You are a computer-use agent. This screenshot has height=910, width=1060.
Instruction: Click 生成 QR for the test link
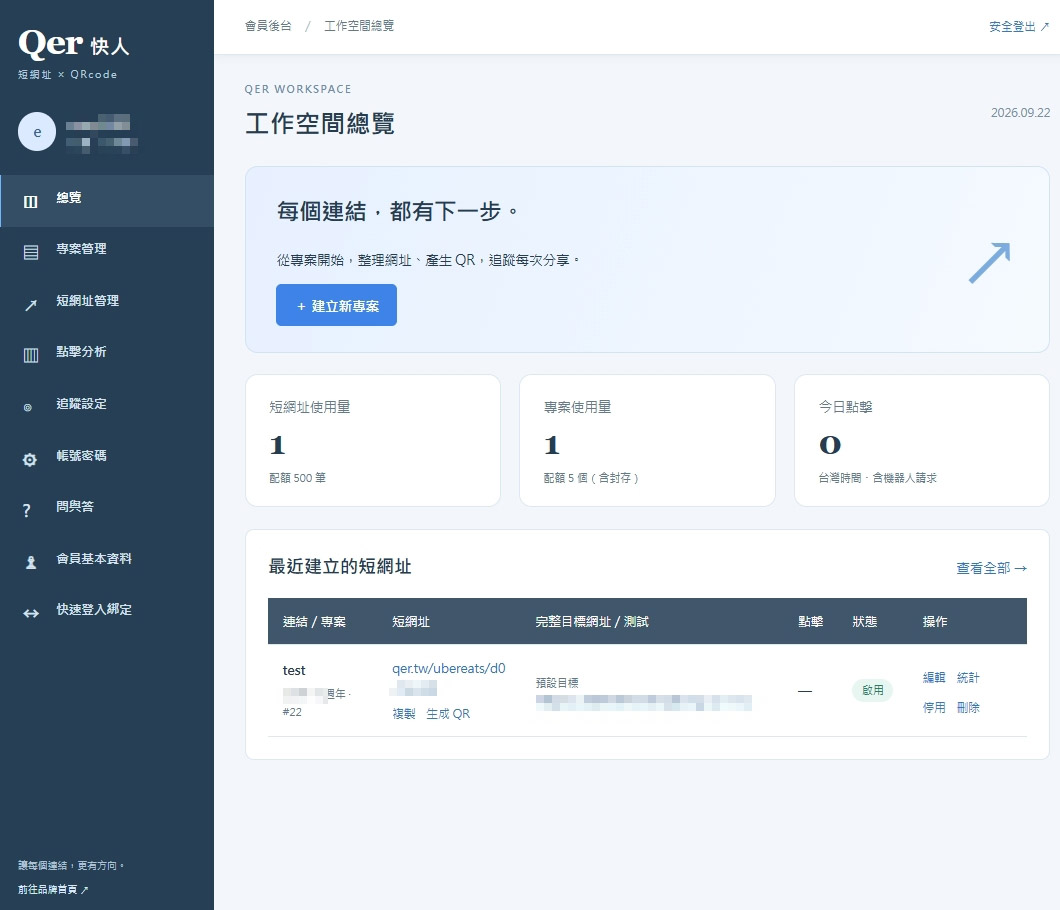point(448,713)
